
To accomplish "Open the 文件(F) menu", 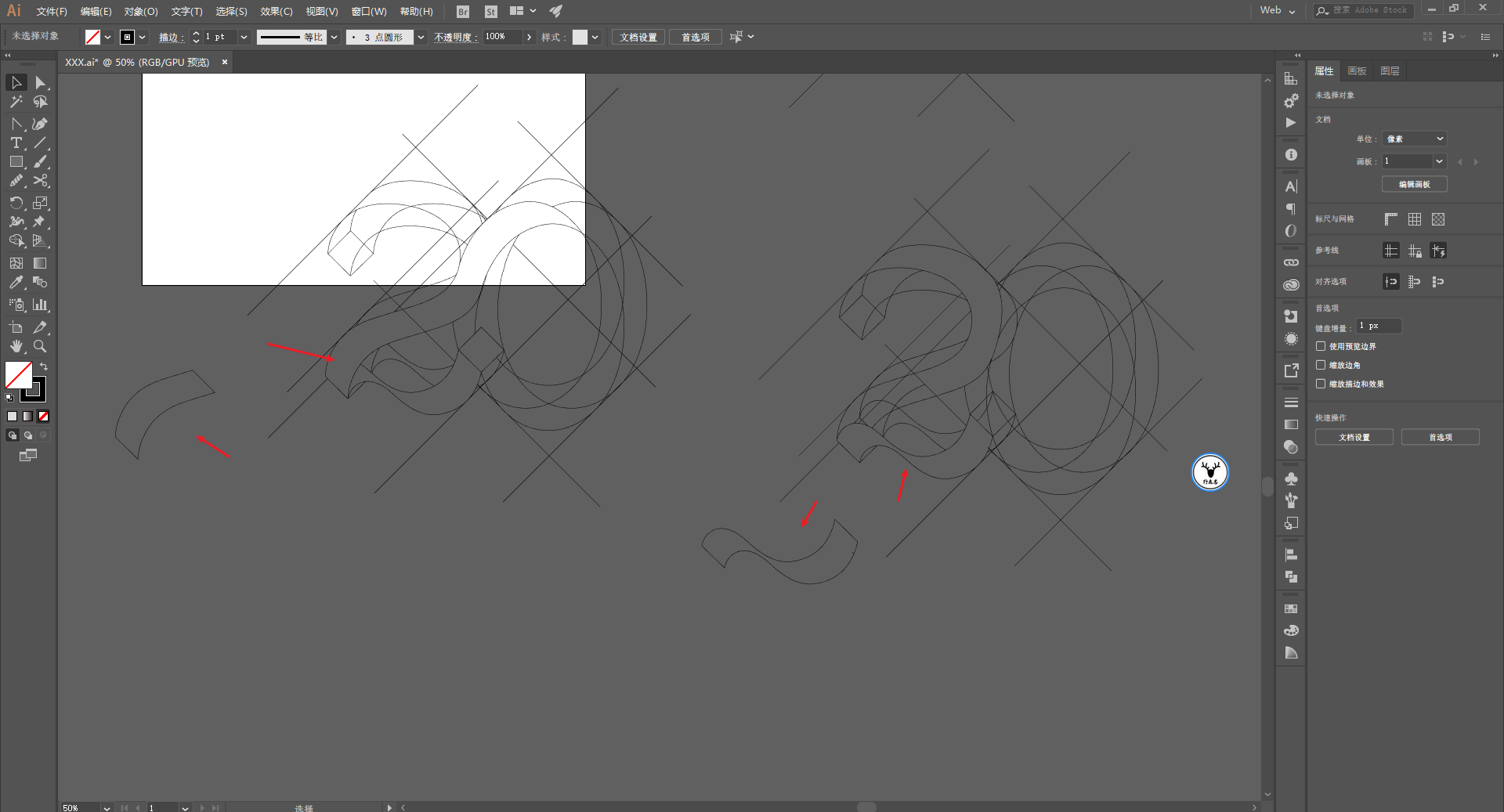I will [x=52, y=11].
